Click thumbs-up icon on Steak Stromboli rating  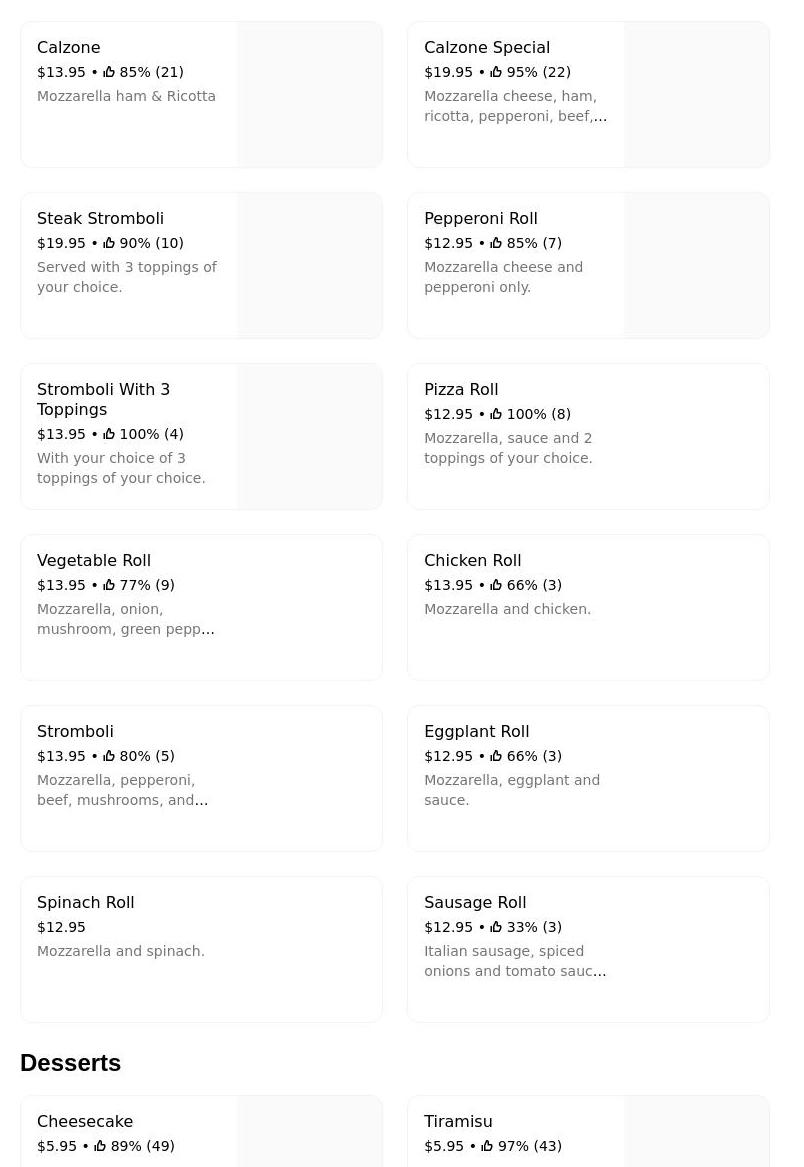[109, 243]
